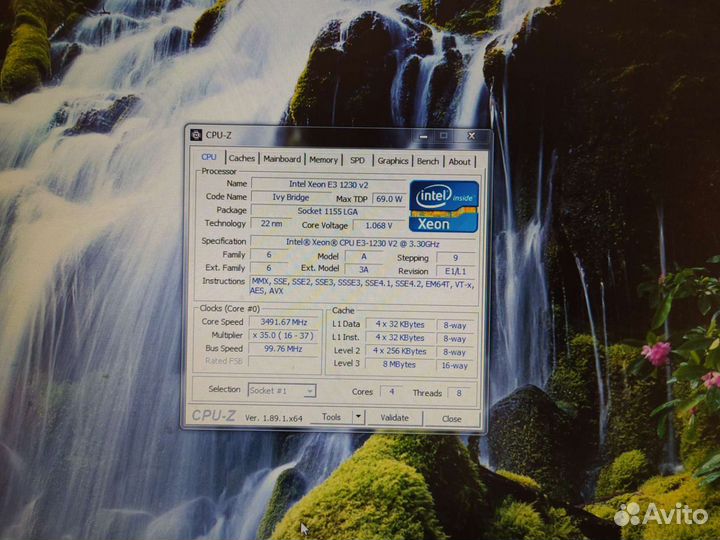Click the Threads count value 8
This screenshot has height=540, width=720.
point(459,393)
